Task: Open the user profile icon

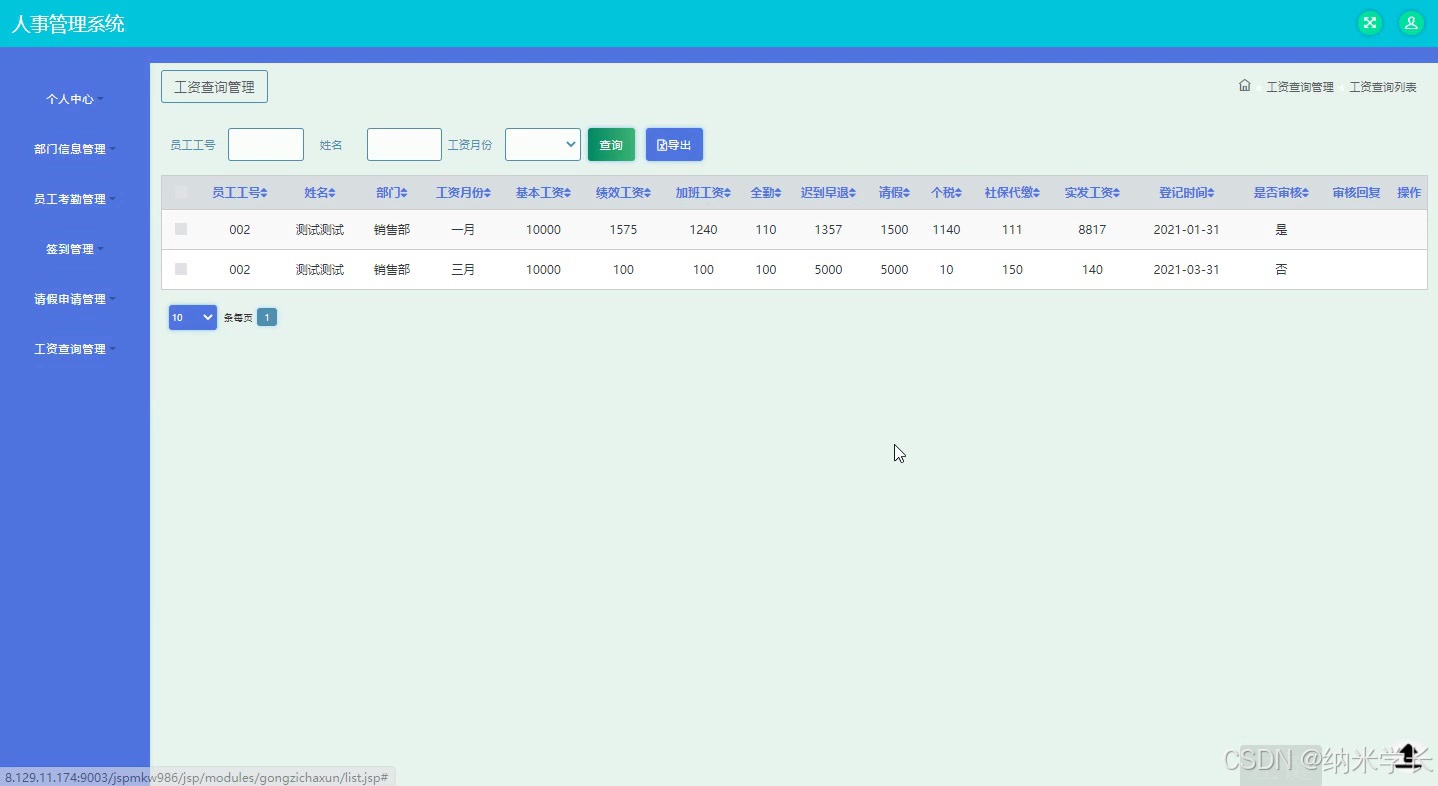Action: (x=1411, y=23)
